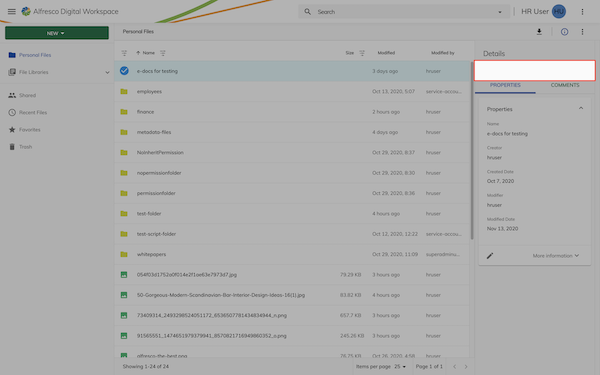Click the leftmost column filter icon
The image size is (600, 375).
[x=124, y=53]
